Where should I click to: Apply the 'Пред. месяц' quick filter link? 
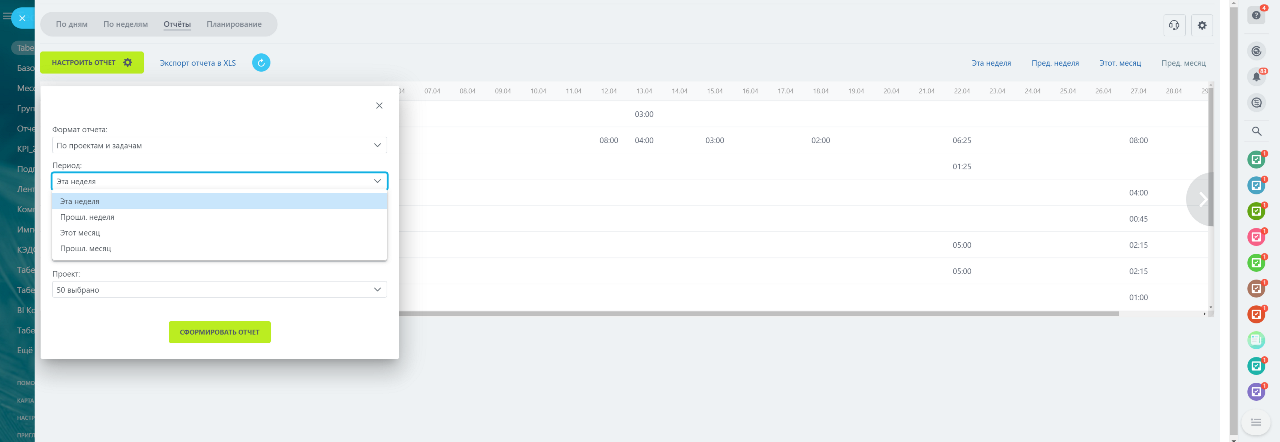pyautogui.click(x=1183, y=63)
